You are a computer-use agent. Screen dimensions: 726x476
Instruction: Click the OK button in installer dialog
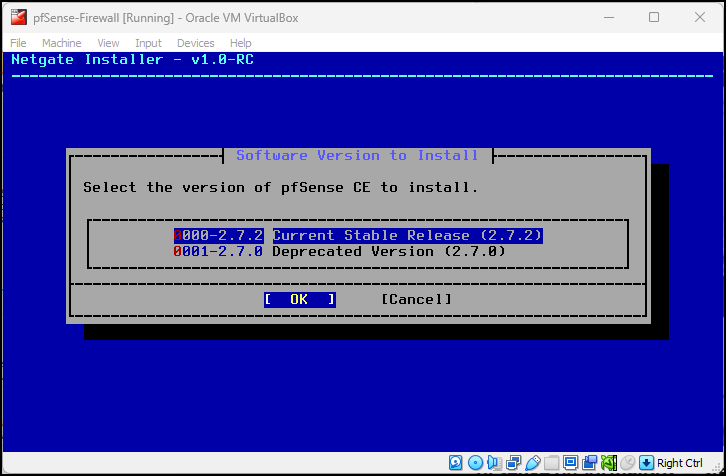[x=300, y=300]
